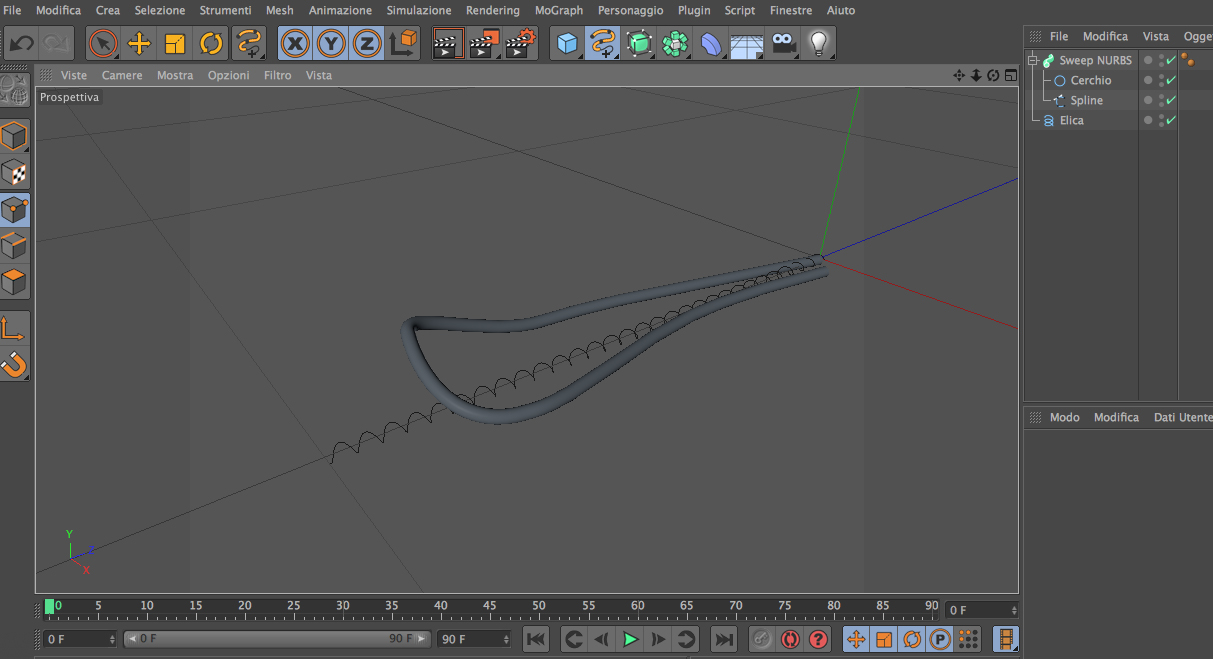
Task: Toggle Spline visibility dots
Action: (1160, 100)
